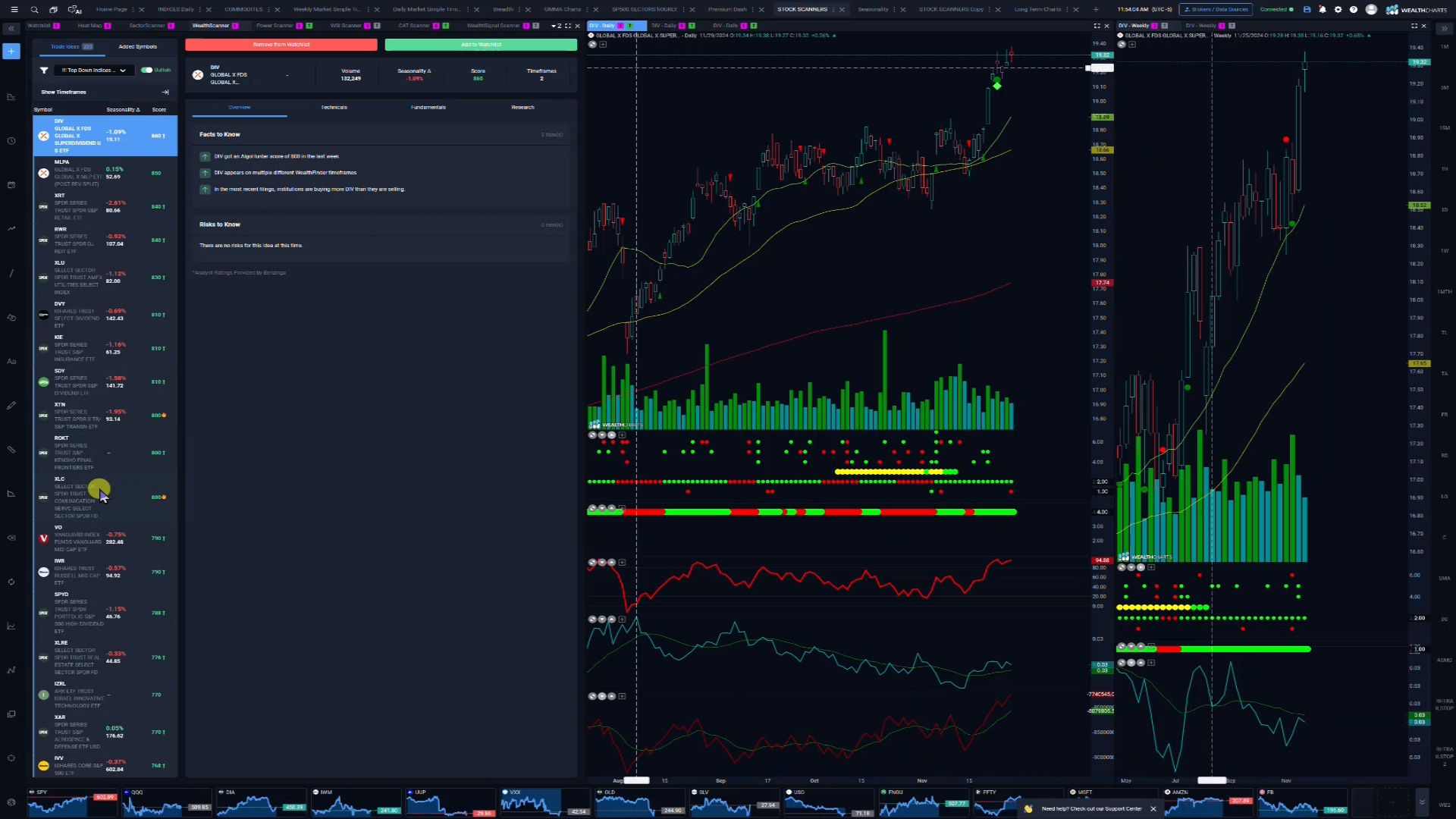Expand the panel count dropdown showing 2
1456x819 pixels.
[x=557, y=26]
